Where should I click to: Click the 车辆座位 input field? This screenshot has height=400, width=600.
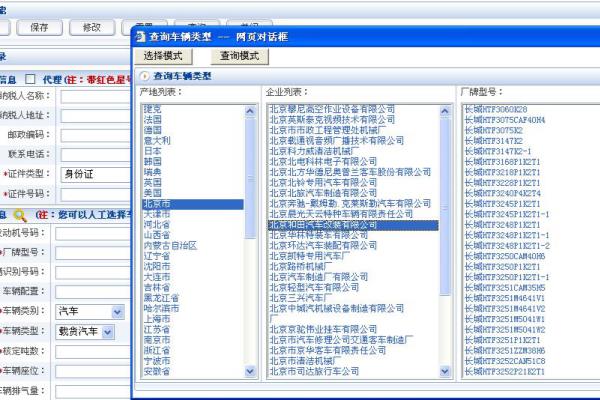click(93, 371)
